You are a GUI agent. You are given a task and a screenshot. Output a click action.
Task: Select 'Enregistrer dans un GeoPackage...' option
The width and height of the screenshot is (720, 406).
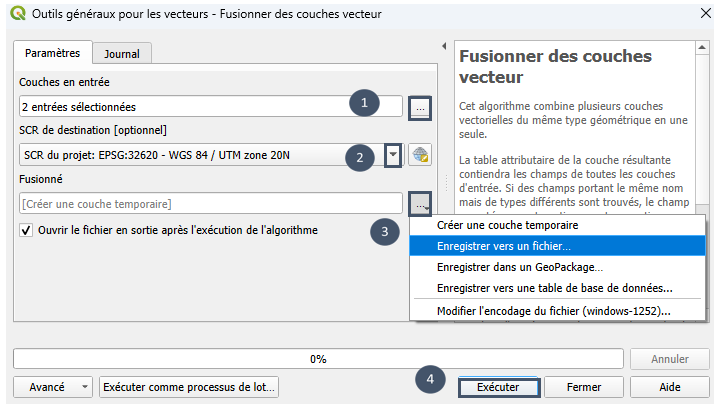[557, 267]
